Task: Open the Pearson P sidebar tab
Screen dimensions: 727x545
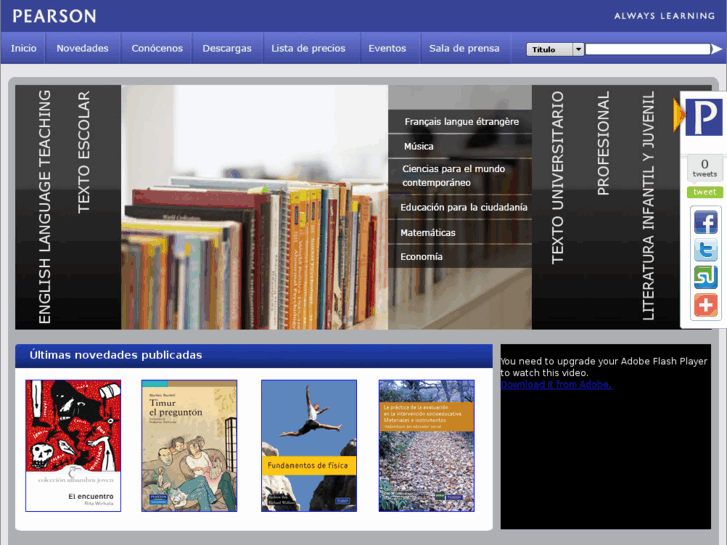Action: tap(703, 117)
